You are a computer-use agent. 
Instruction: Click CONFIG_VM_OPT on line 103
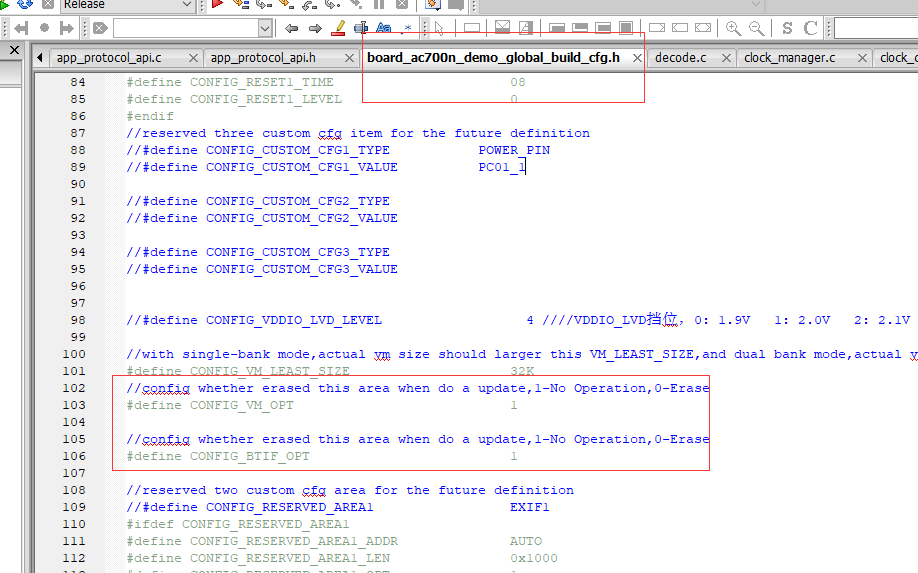[242, 406]
